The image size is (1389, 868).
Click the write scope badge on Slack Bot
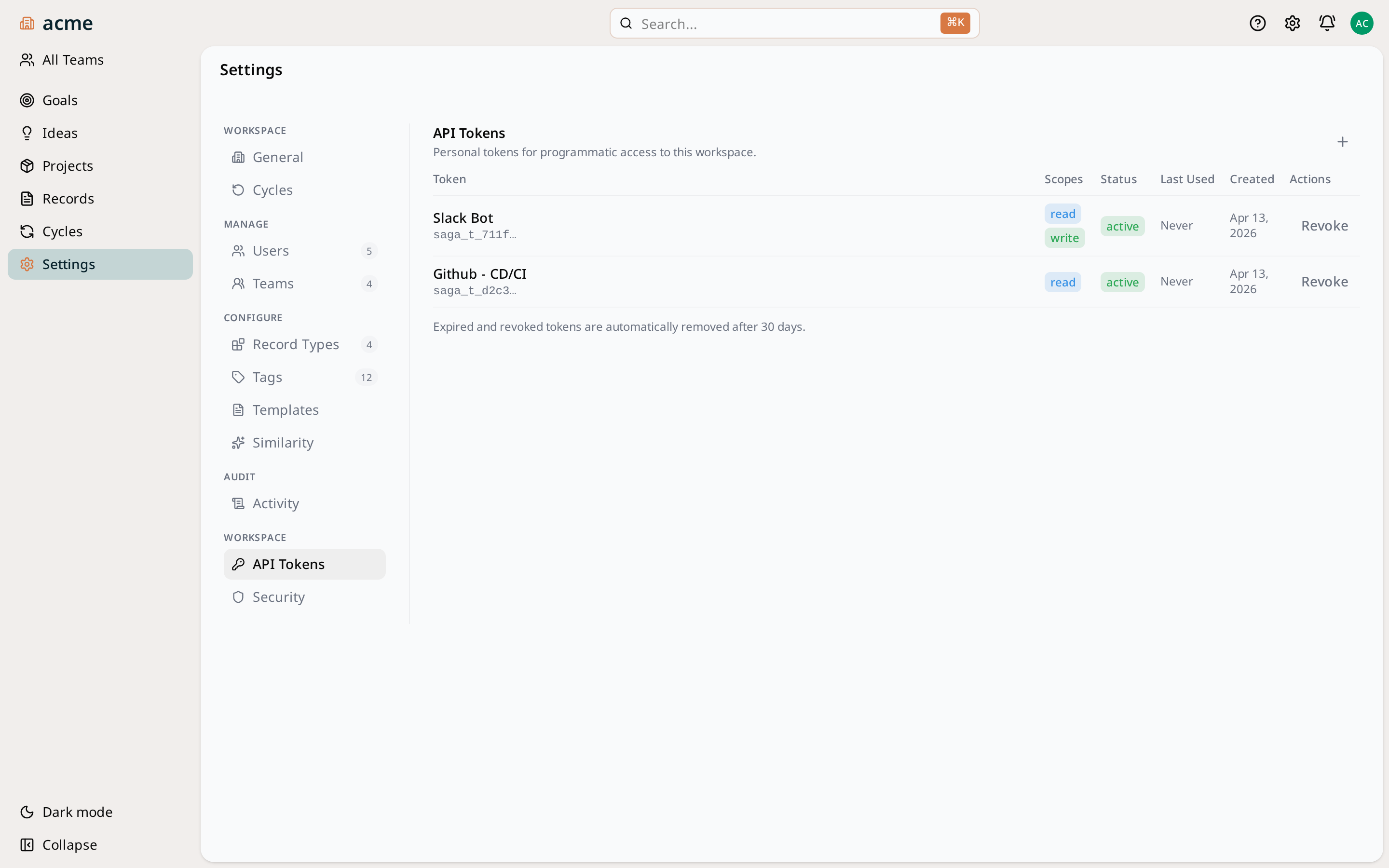pyautogui.click(x=1064, y=238)
